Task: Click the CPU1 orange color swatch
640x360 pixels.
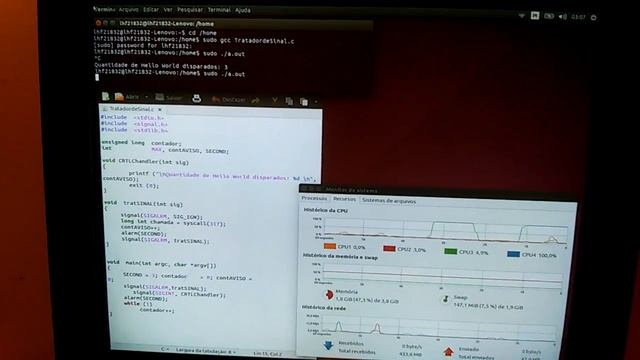Action: 330,246
